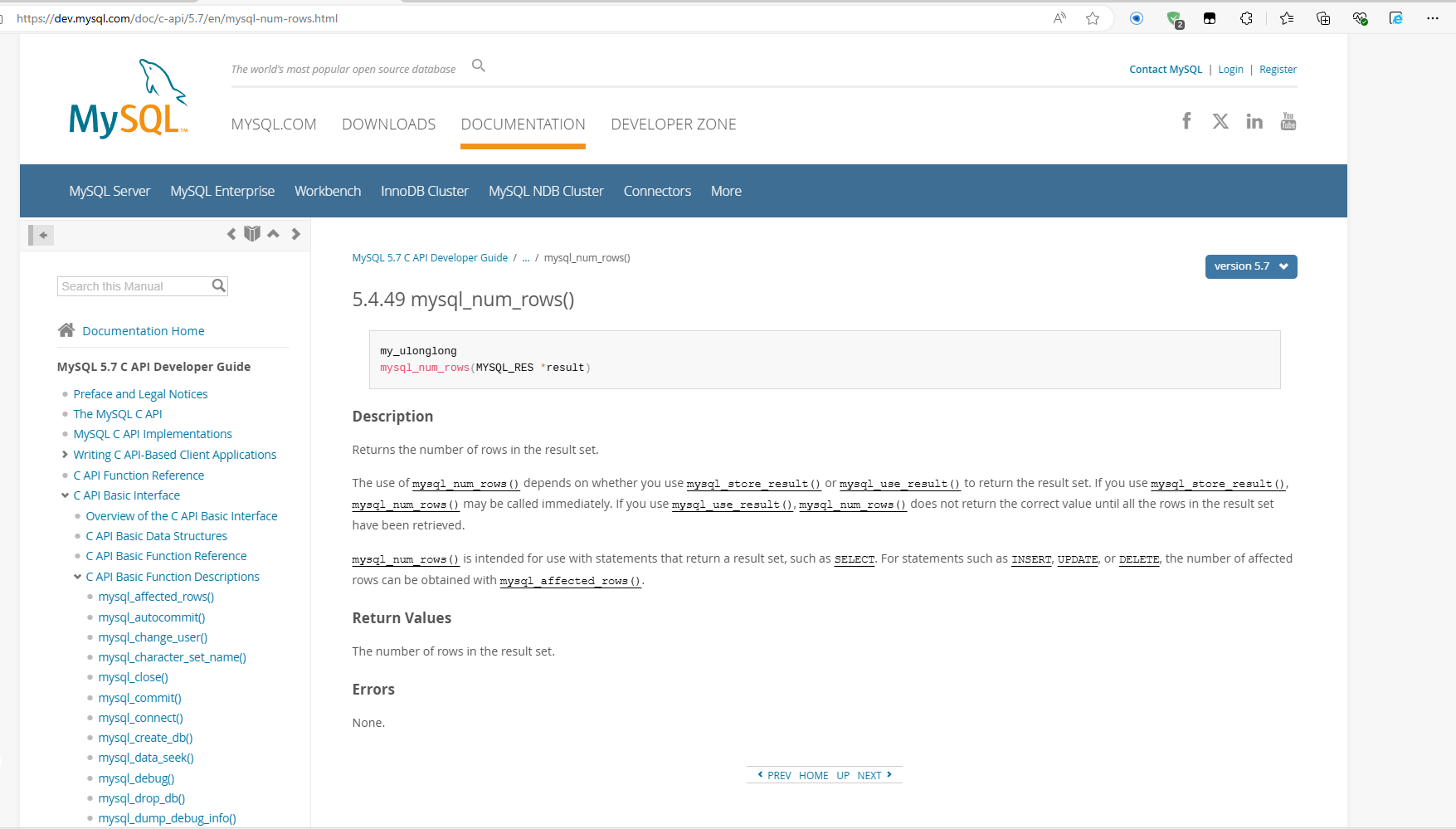This screenshot has height=829, width=1456.
Task: Open InnoDB Cluster menu item
Action: click(x=425, y=191)
